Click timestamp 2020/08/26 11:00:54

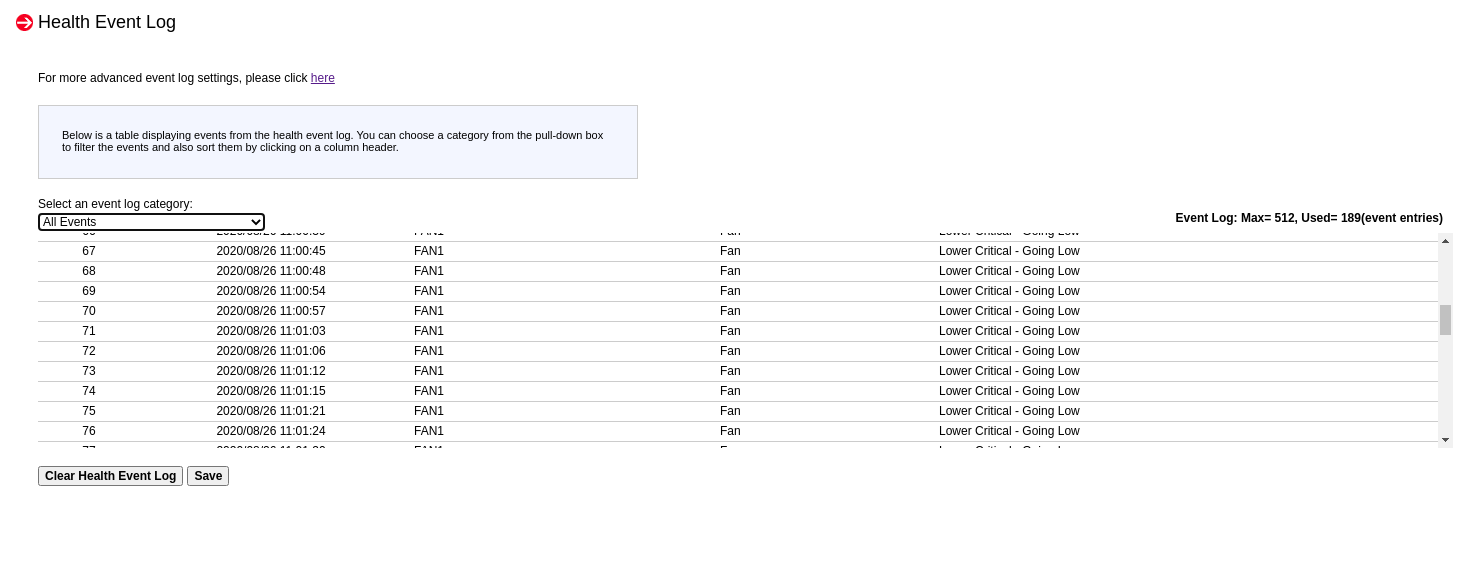[271, 291]
